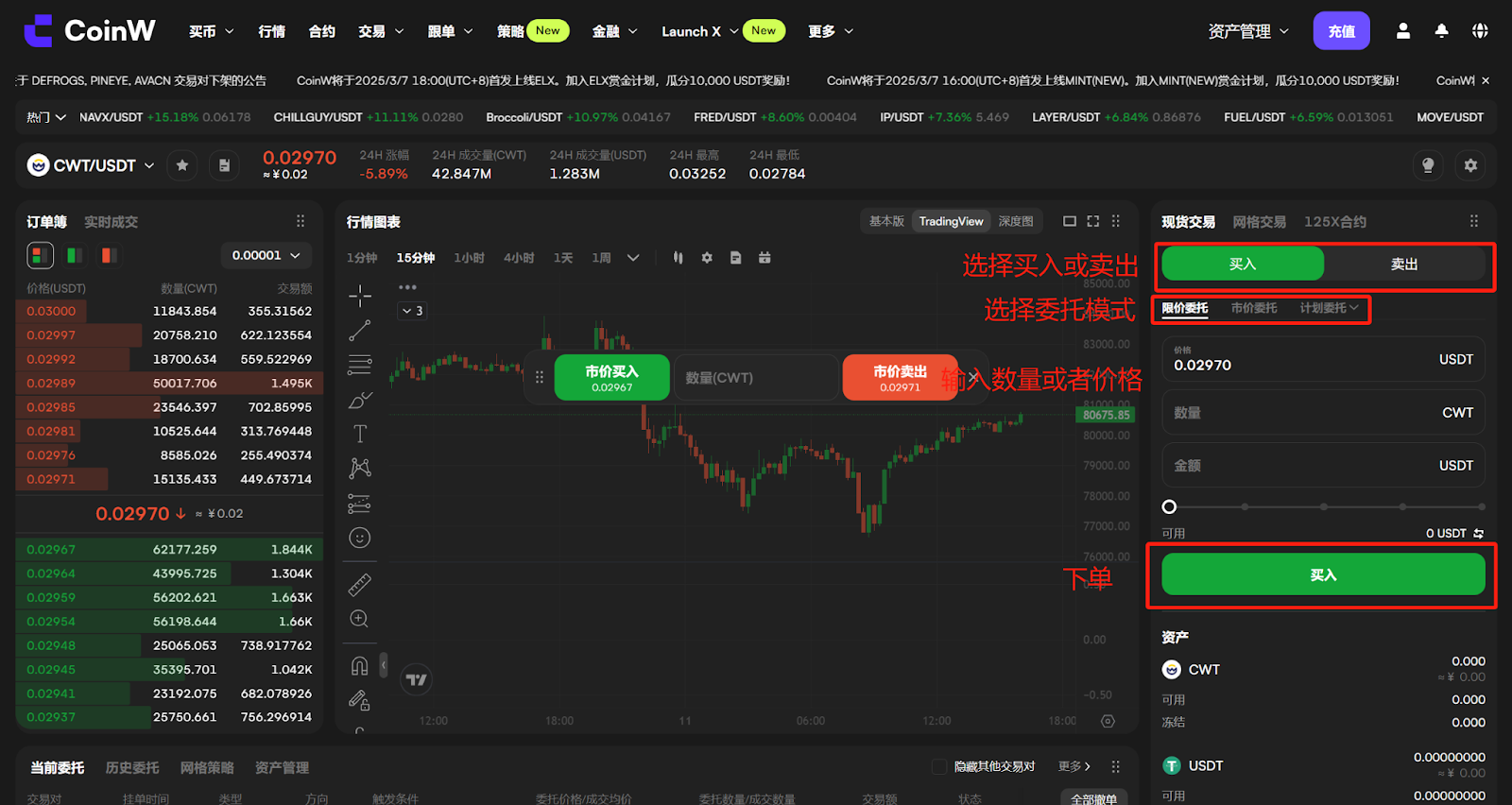Show combined buy and sell order book view
The height and width of the screenshot is (805, 1512).
pos(40,255)
